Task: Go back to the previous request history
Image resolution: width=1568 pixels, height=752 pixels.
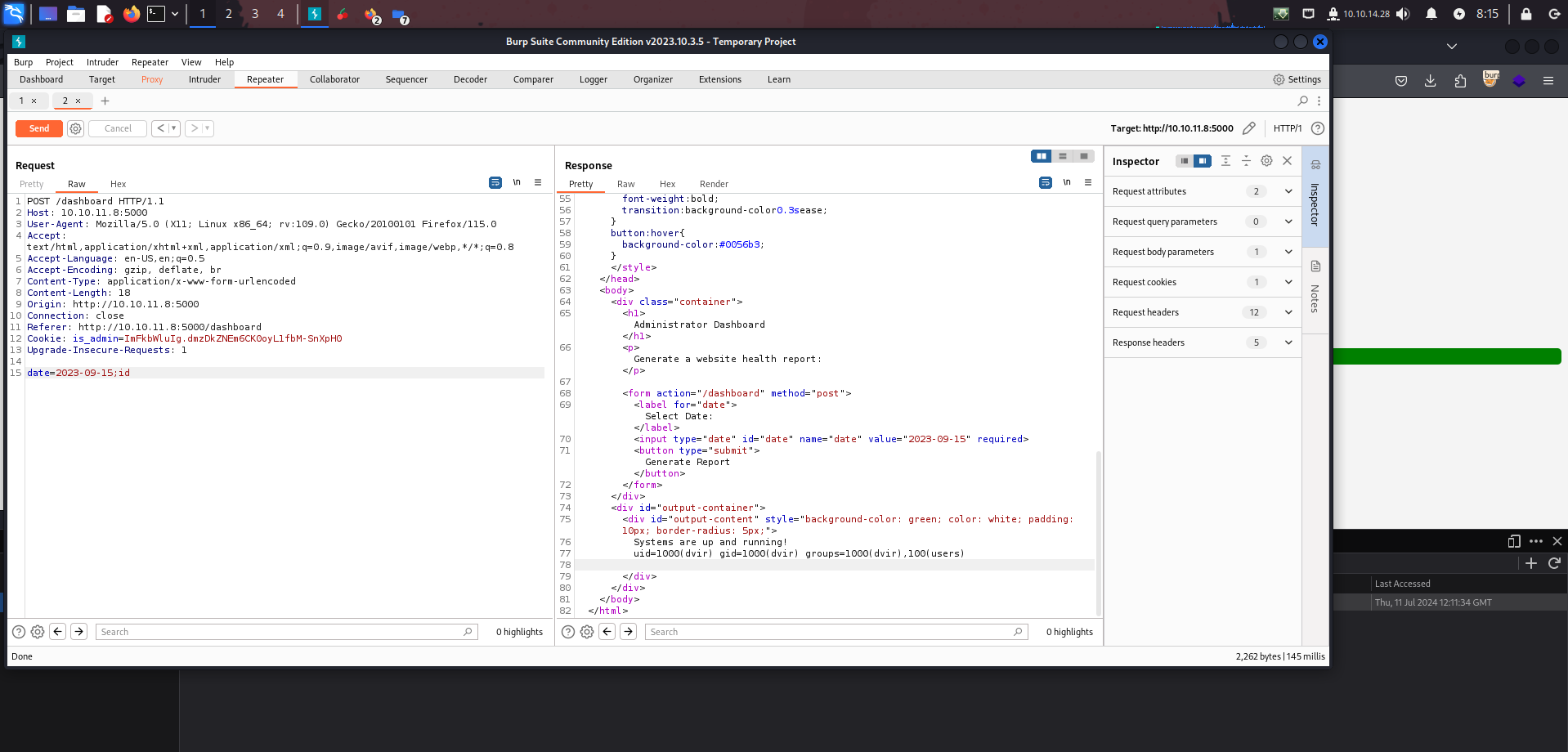Action: (161, 128)
